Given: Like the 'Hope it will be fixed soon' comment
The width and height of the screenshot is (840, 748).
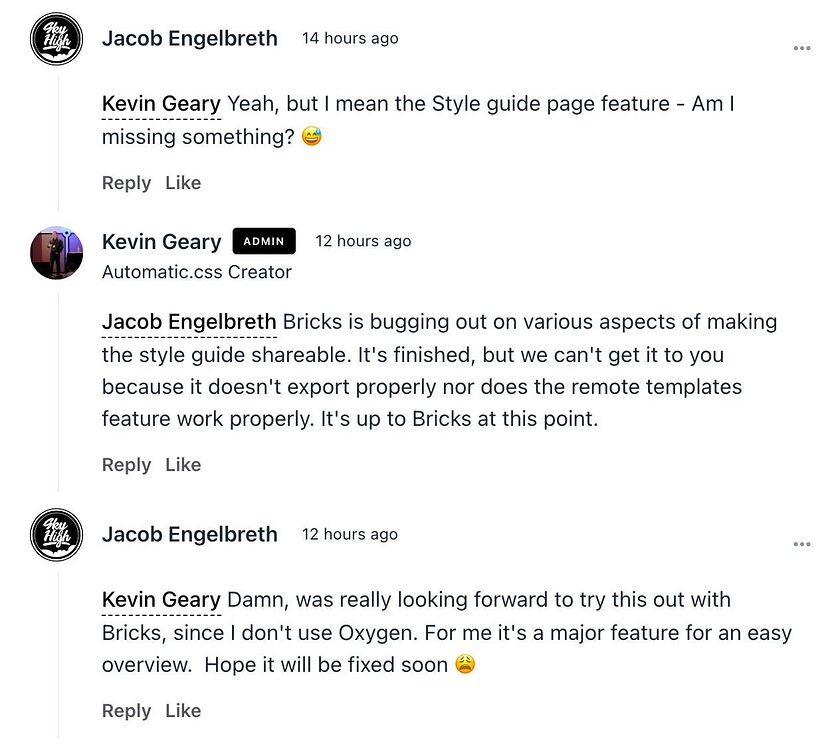Looking at the screenshot, I should point(183,711).
